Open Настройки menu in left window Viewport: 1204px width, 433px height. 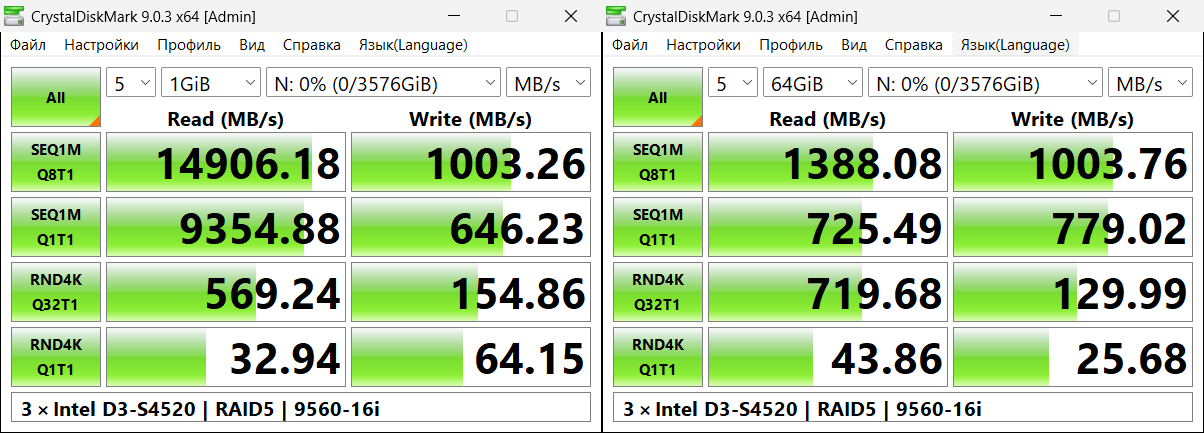pyautogui.click(x=101, y=45)
